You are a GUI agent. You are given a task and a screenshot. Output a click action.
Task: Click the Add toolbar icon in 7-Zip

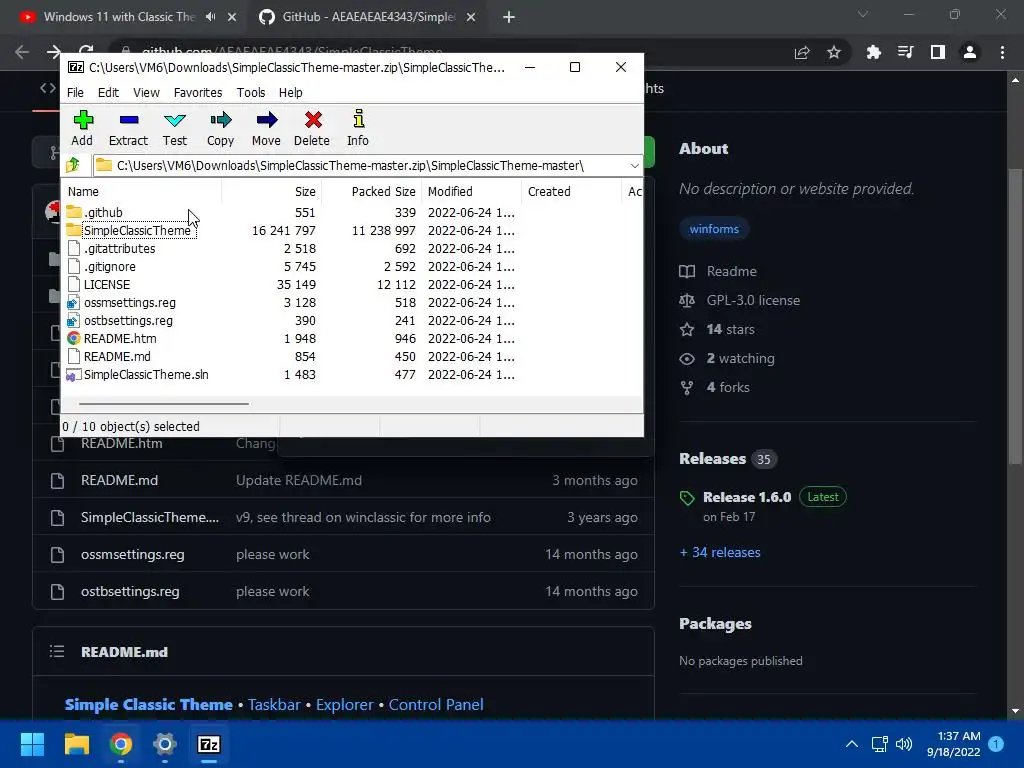pos(82,128)
